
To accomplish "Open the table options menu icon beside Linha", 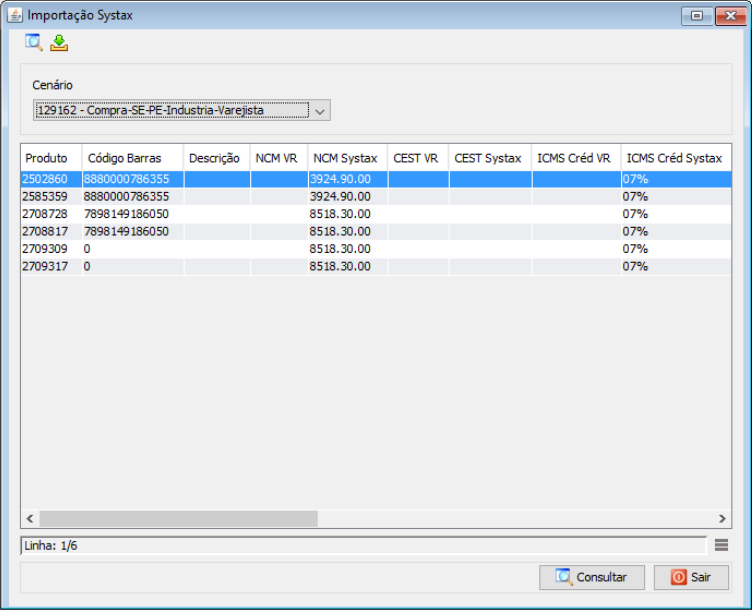I will (721, 545).
